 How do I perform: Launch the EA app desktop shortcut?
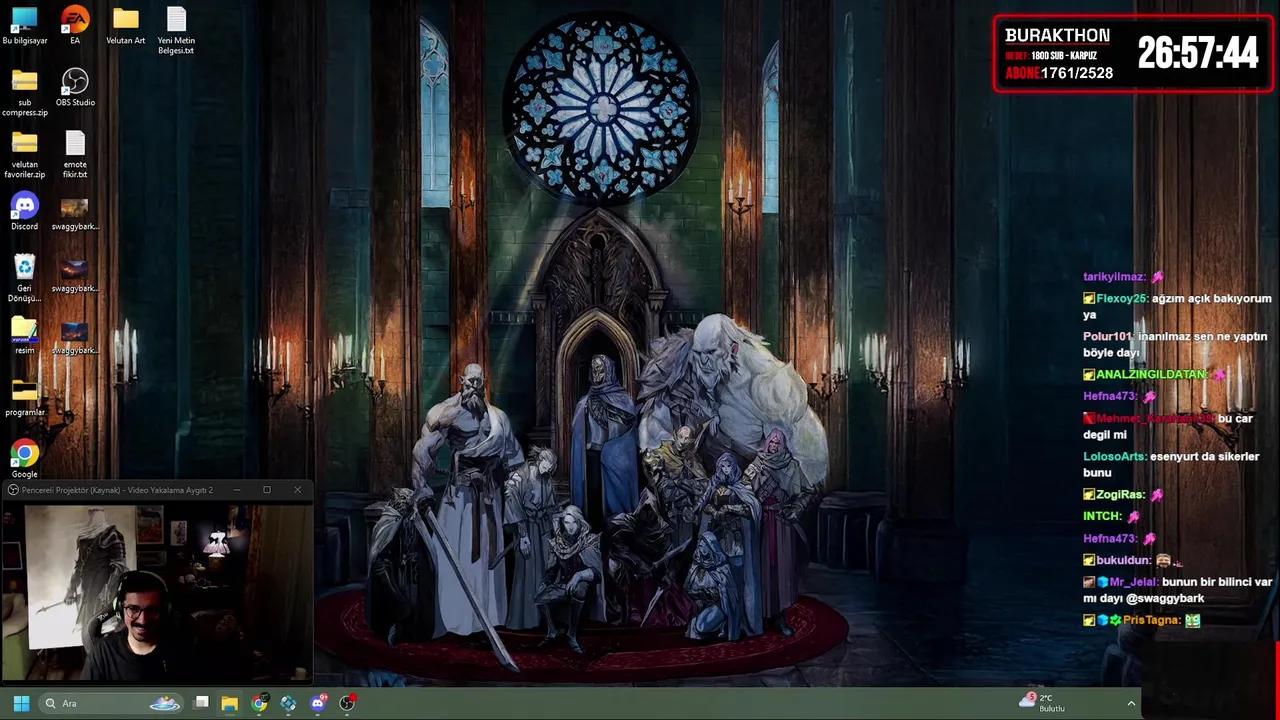[x=75, y=26]
